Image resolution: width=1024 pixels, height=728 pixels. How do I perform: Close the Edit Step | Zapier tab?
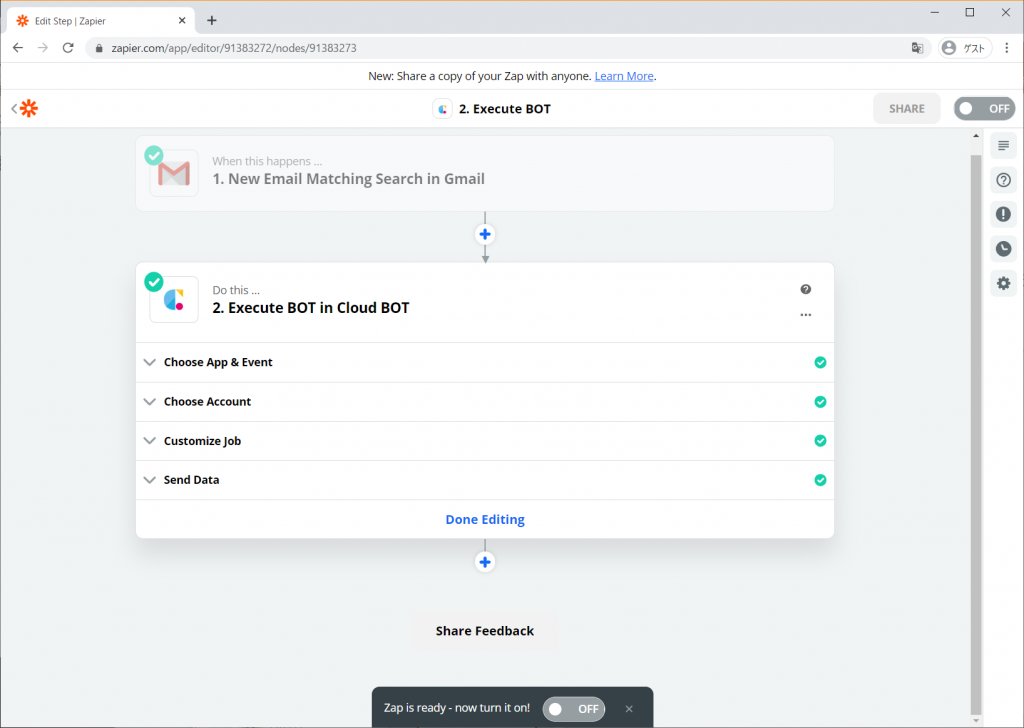[182, 20]
